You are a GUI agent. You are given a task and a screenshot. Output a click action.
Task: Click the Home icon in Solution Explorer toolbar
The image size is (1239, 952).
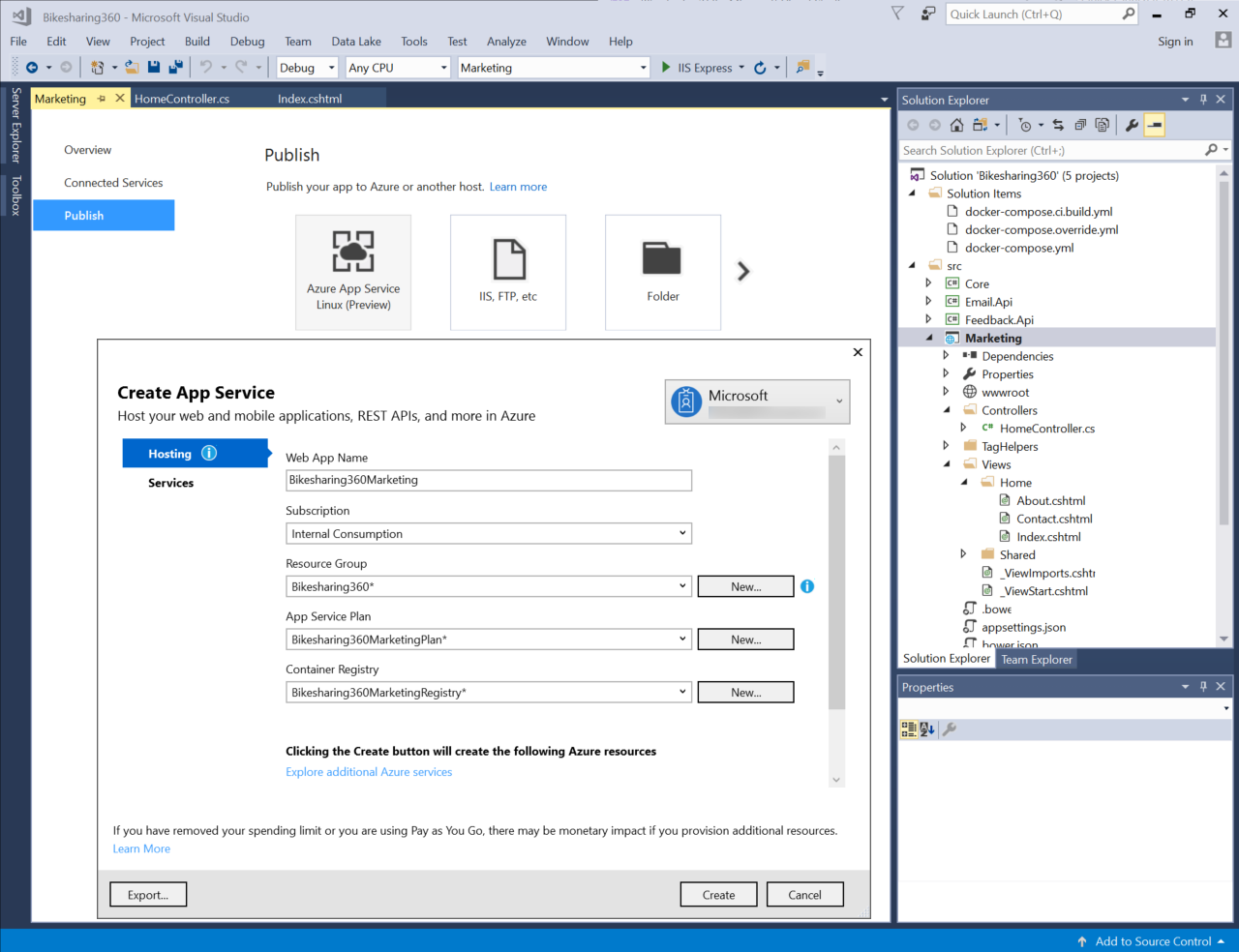[956, 124]
